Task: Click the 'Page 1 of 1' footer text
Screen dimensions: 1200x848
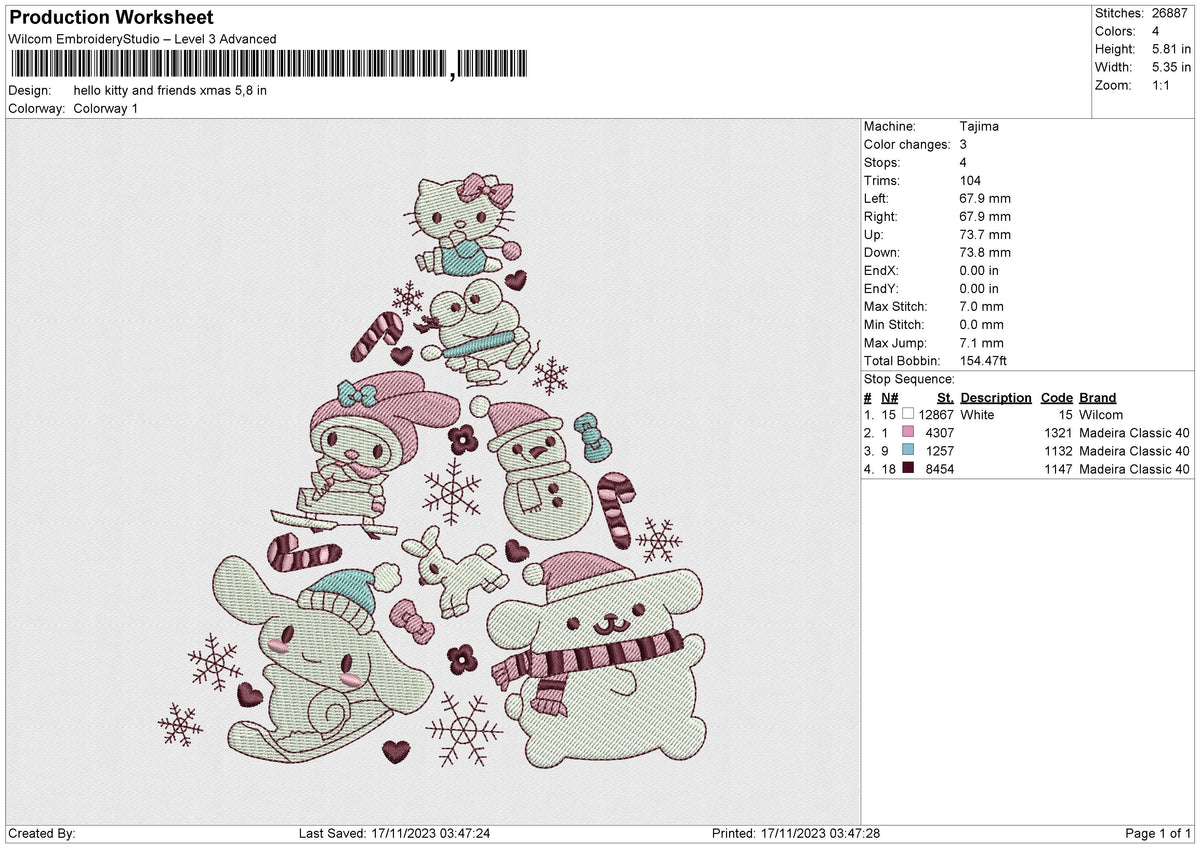Action: tap(1158, 833)
